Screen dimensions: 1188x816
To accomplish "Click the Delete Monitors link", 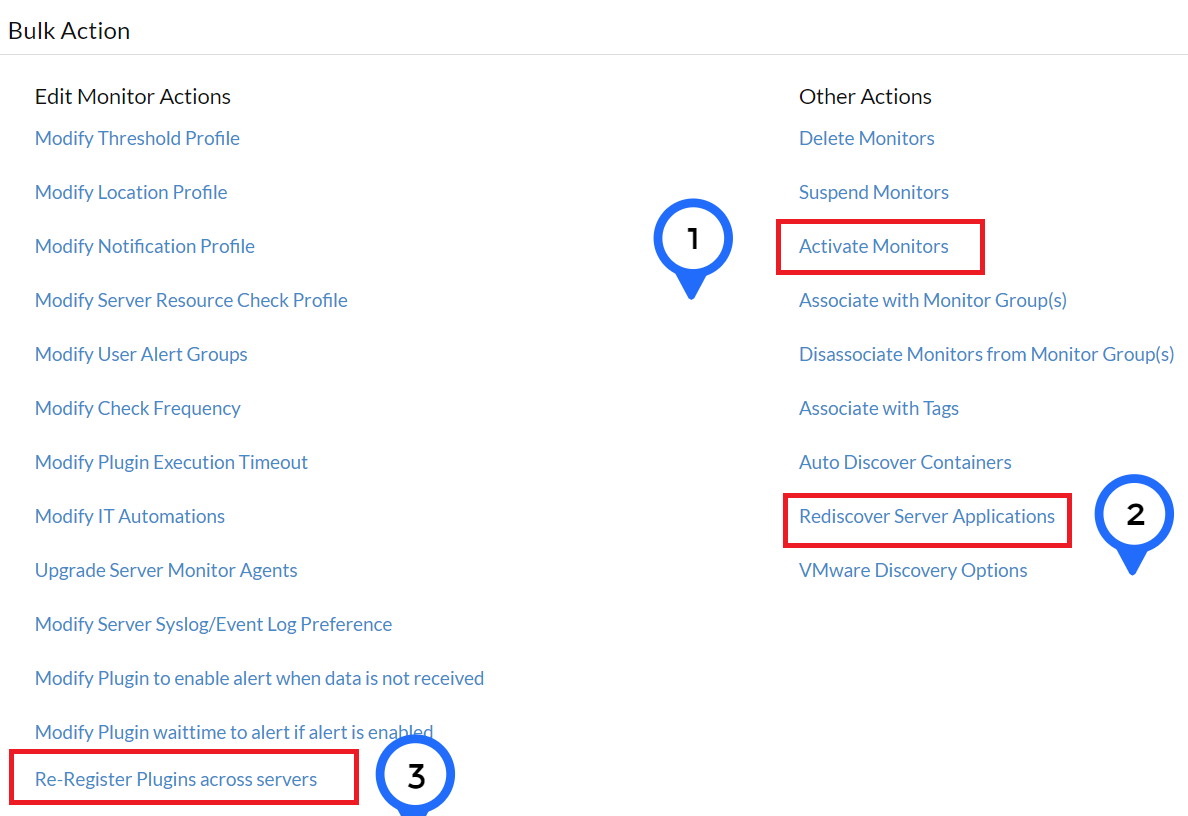I will 866,138.
